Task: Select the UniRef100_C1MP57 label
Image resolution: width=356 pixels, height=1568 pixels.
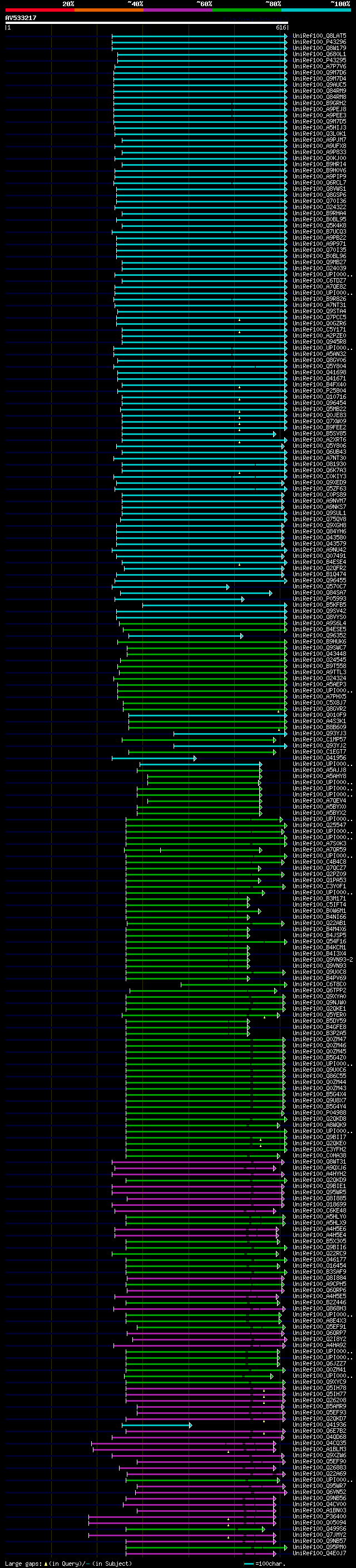Action: point(319,739)
